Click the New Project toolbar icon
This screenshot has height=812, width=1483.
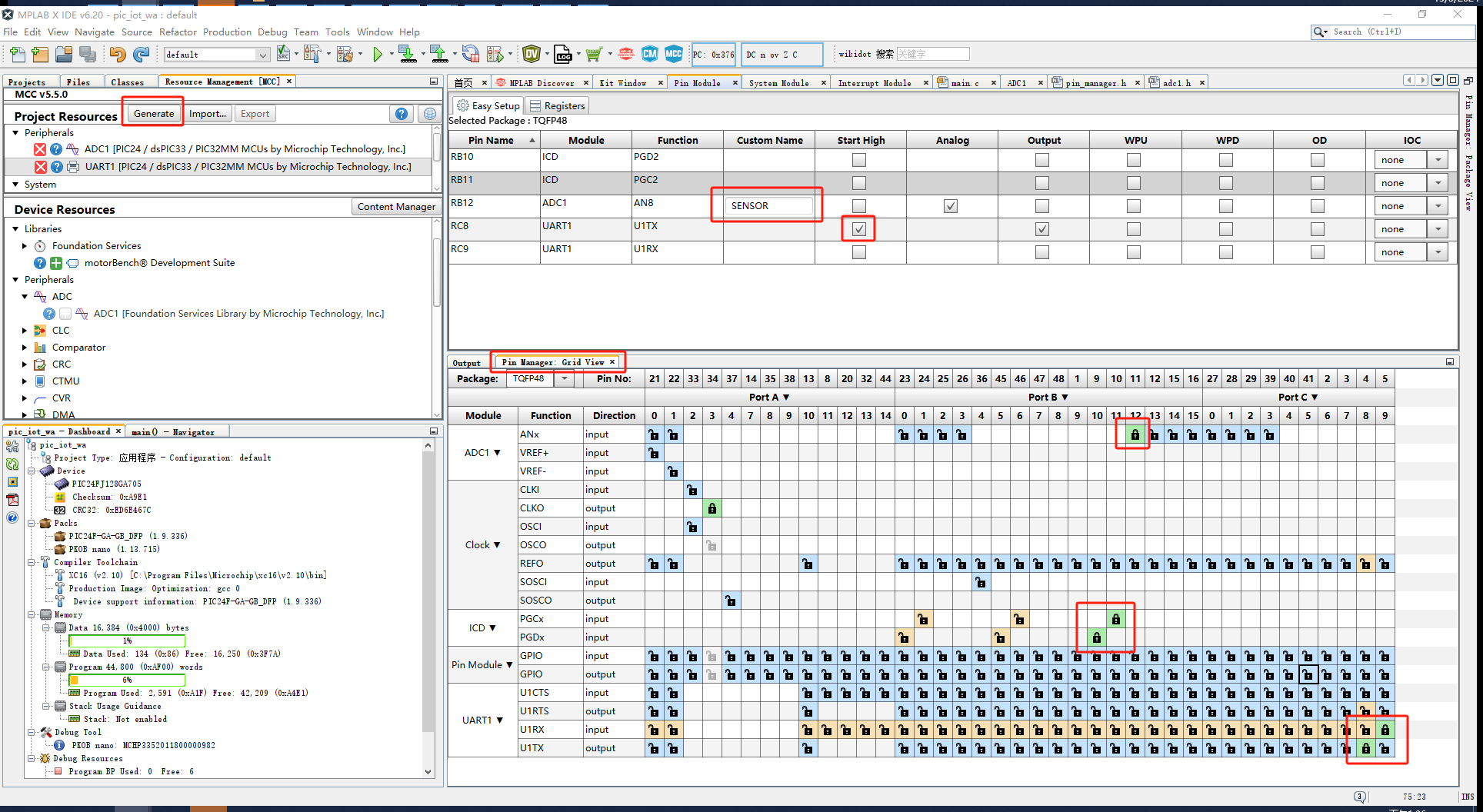41,54
